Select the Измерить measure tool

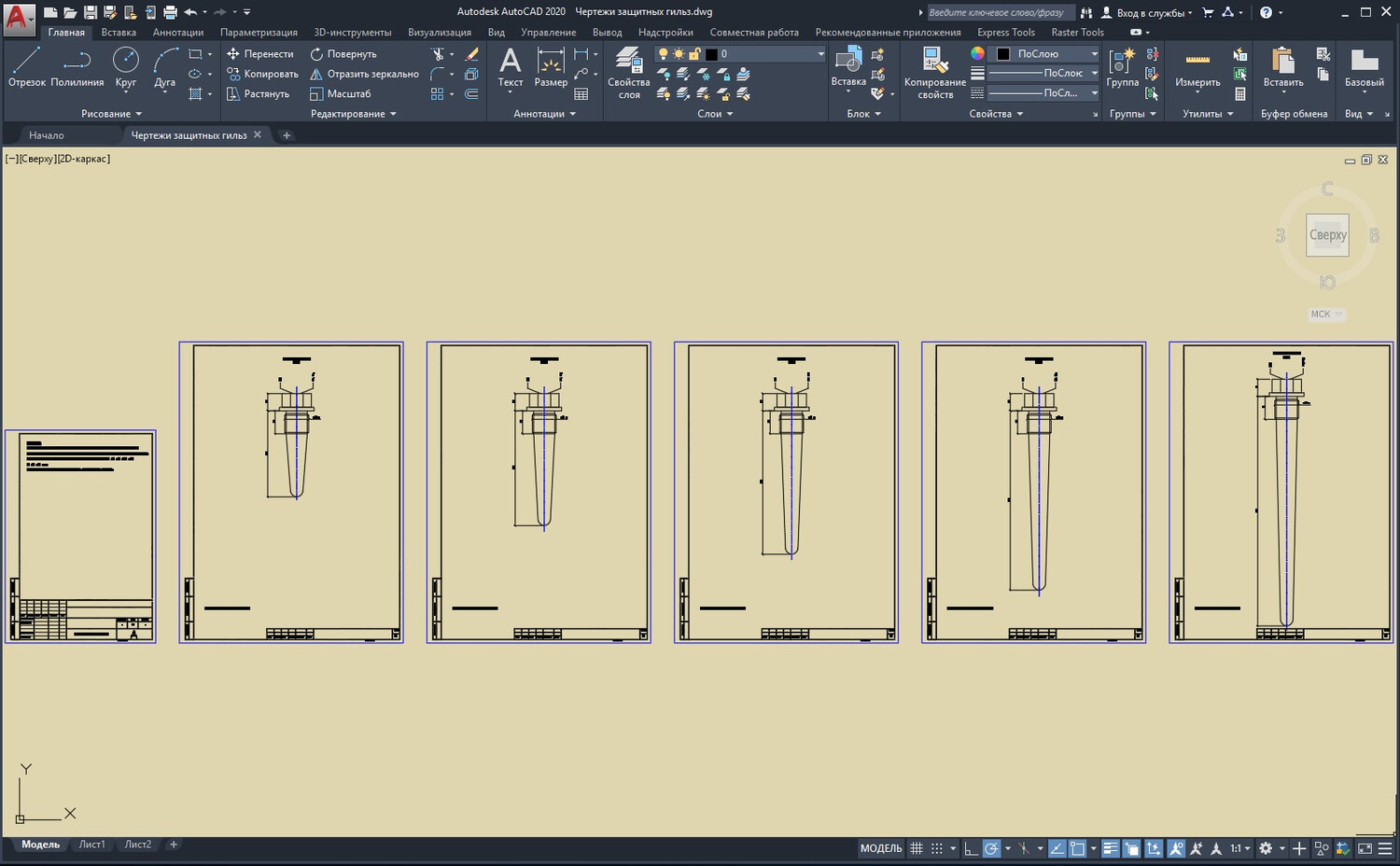pyautogui.click(x=1197, y=67)
